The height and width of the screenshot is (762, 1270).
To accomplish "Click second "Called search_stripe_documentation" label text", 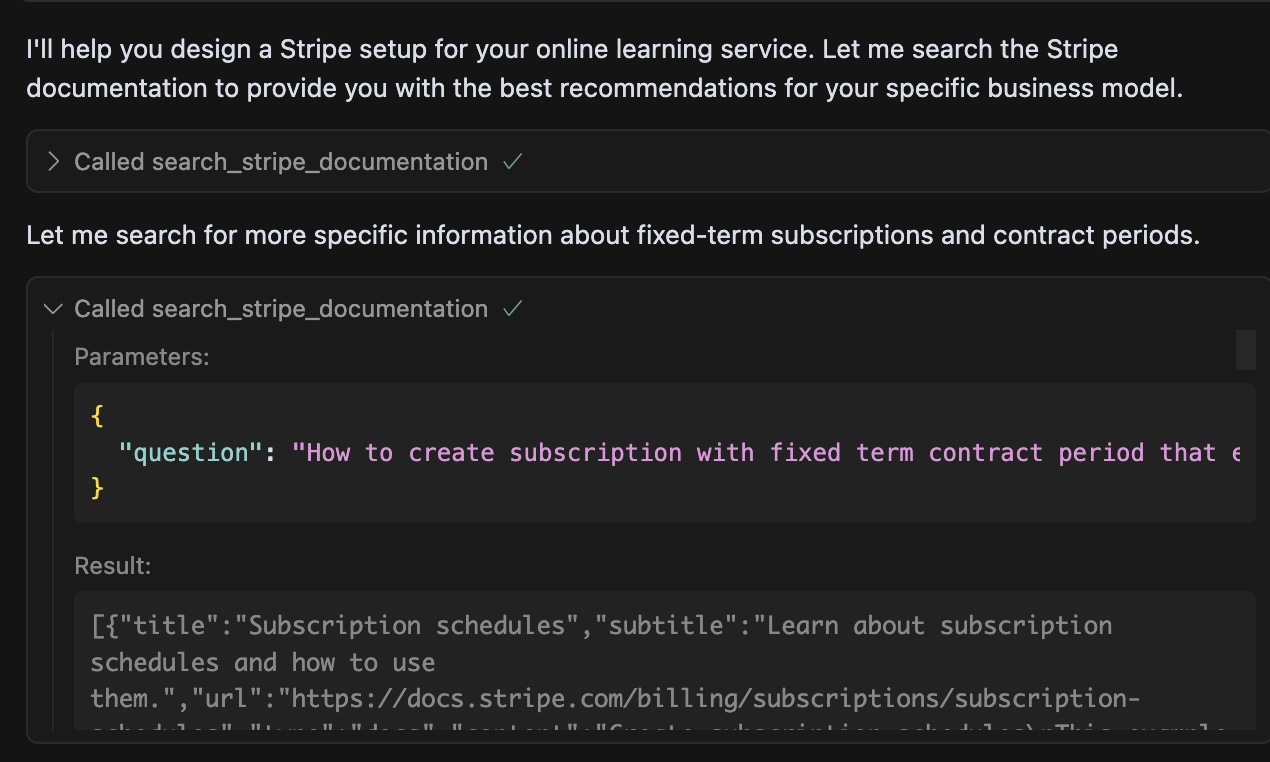I will coord(280,309).
